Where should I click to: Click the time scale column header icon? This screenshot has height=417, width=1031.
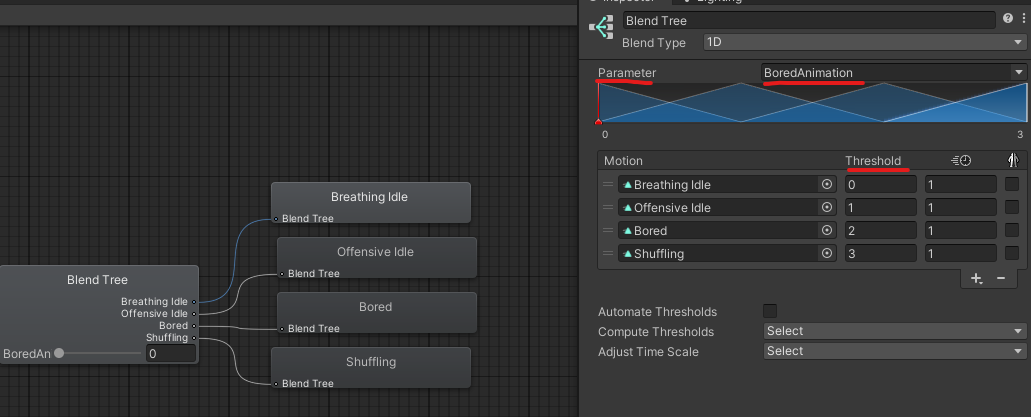pyautogui.click(x=961, y=160)
